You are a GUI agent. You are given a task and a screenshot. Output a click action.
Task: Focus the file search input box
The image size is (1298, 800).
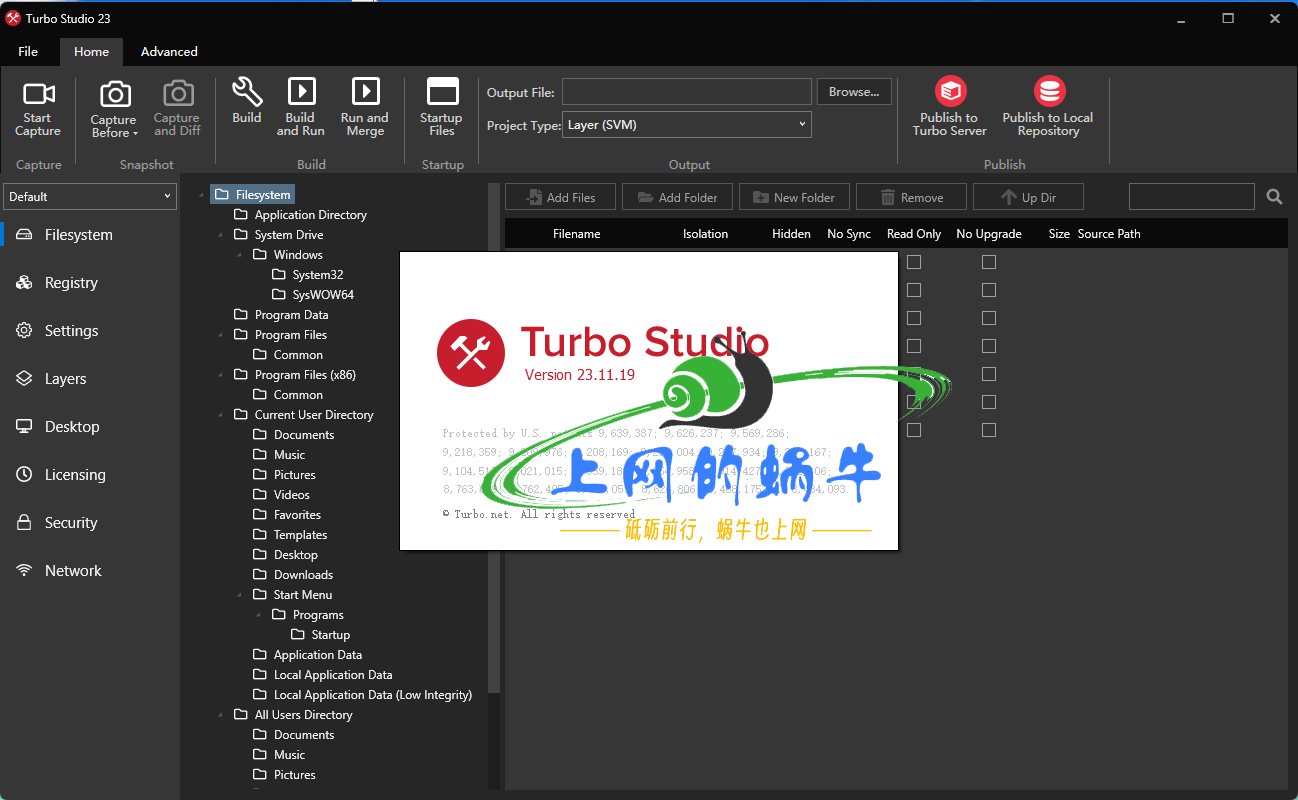click(1192, 197)
